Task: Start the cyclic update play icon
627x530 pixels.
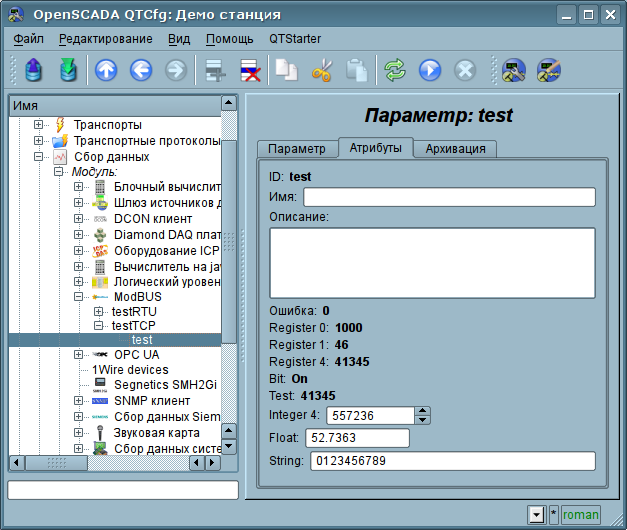Action: [430, 70]
